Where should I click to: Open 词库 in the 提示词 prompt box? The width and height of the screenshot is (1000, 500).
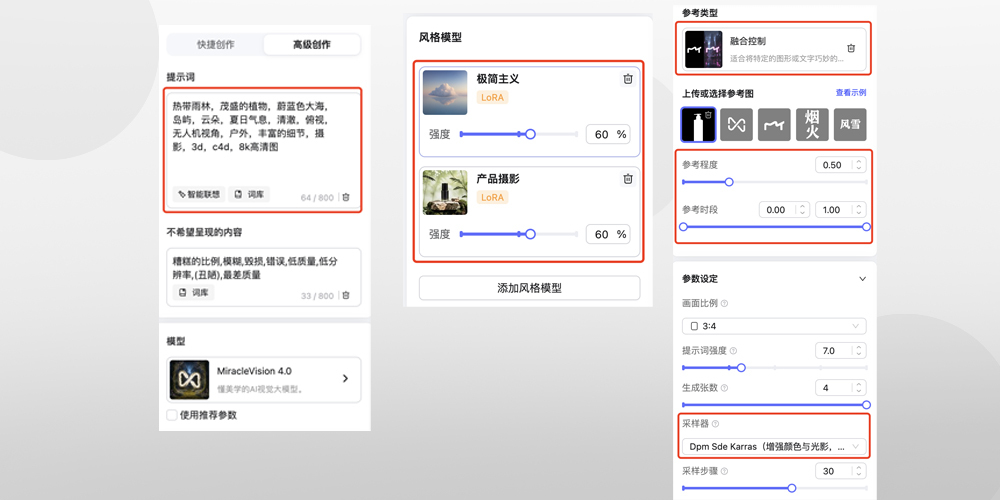coord(249,195)
